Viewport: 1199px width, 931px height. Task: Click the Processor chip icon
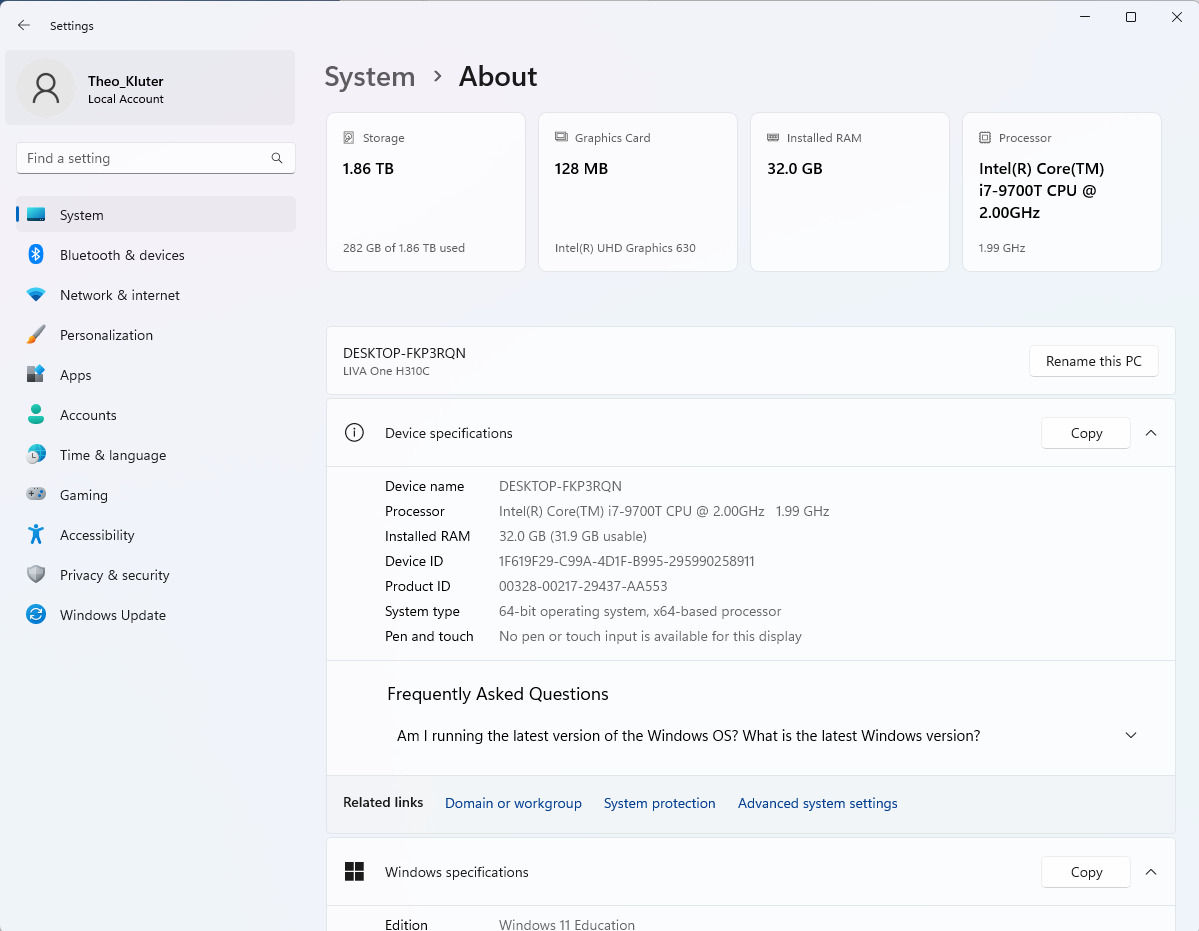click(x=985, y=138)
